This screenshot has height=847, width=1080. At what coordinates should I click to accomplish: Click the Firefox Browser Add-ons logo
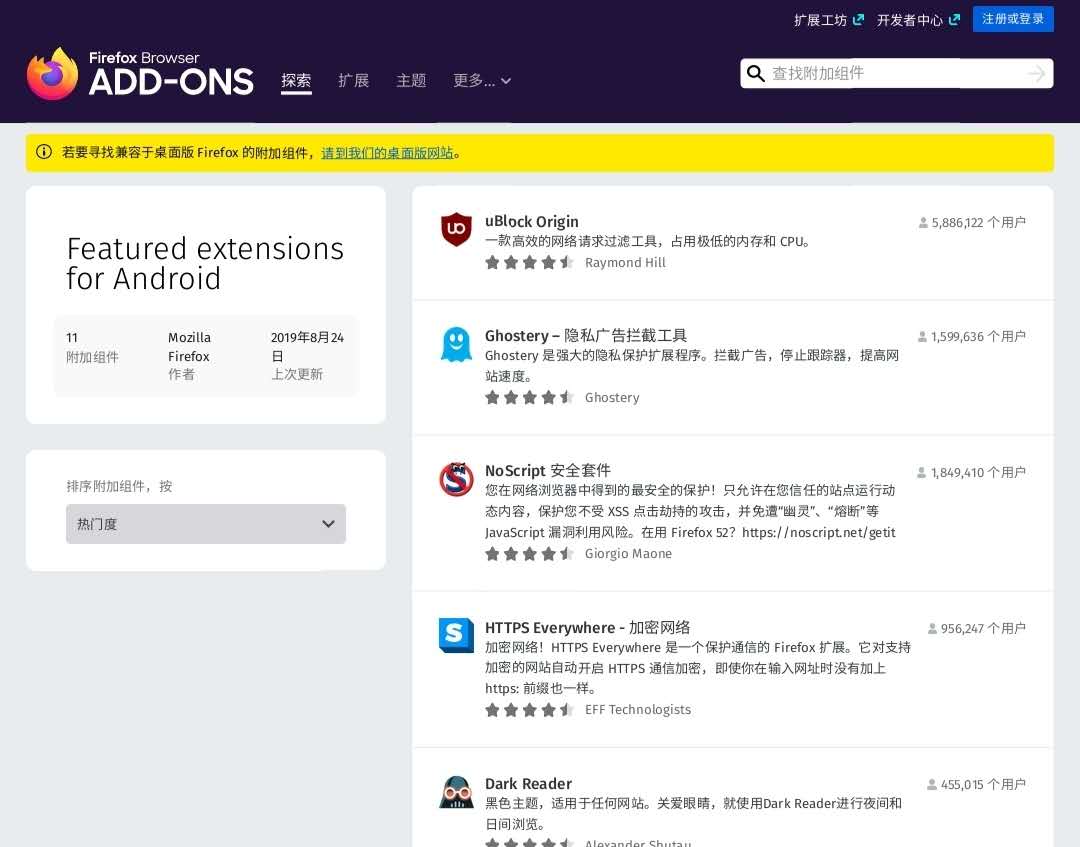pos(141,74)
